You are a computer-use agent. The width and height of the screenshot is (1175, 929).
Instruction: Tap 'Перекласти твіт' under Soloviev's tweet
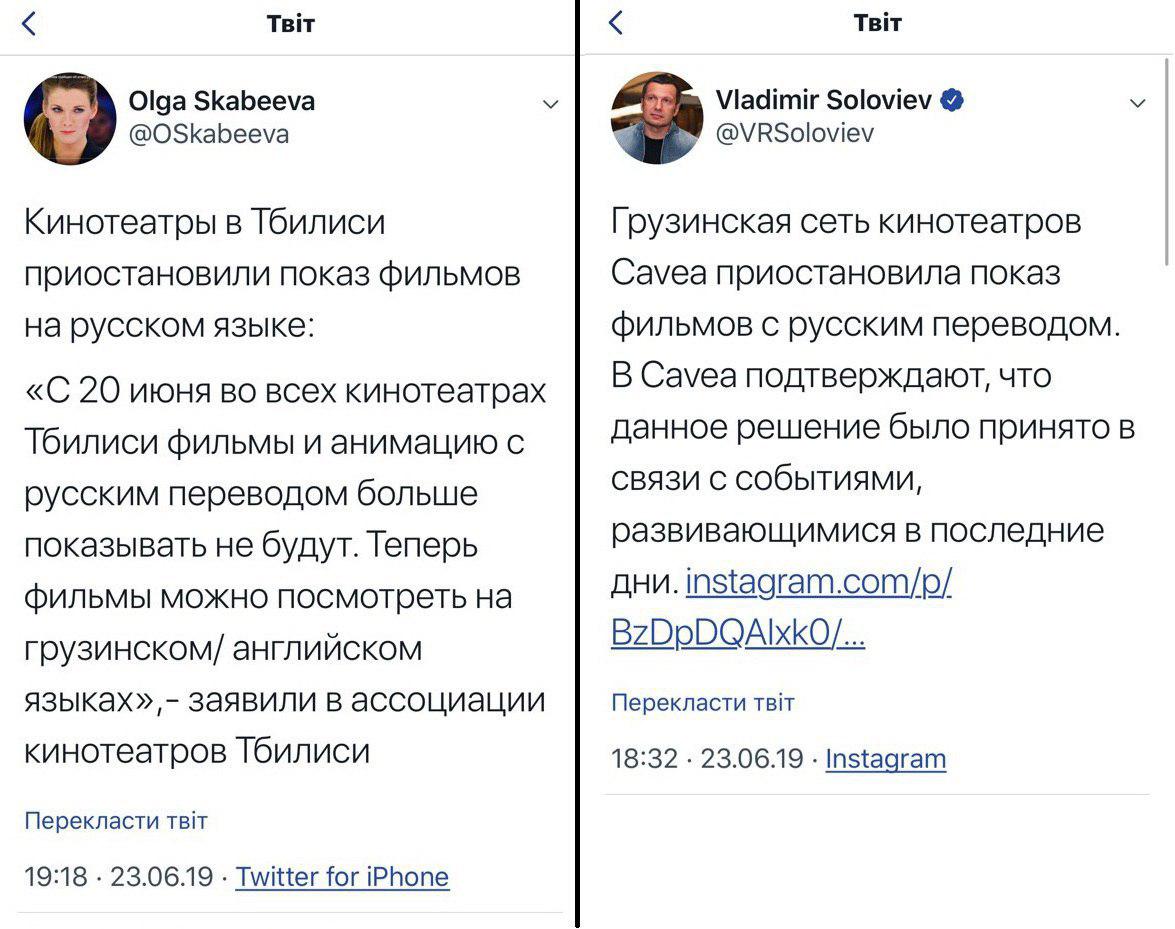pyautogui.click(x=702, y=702)
